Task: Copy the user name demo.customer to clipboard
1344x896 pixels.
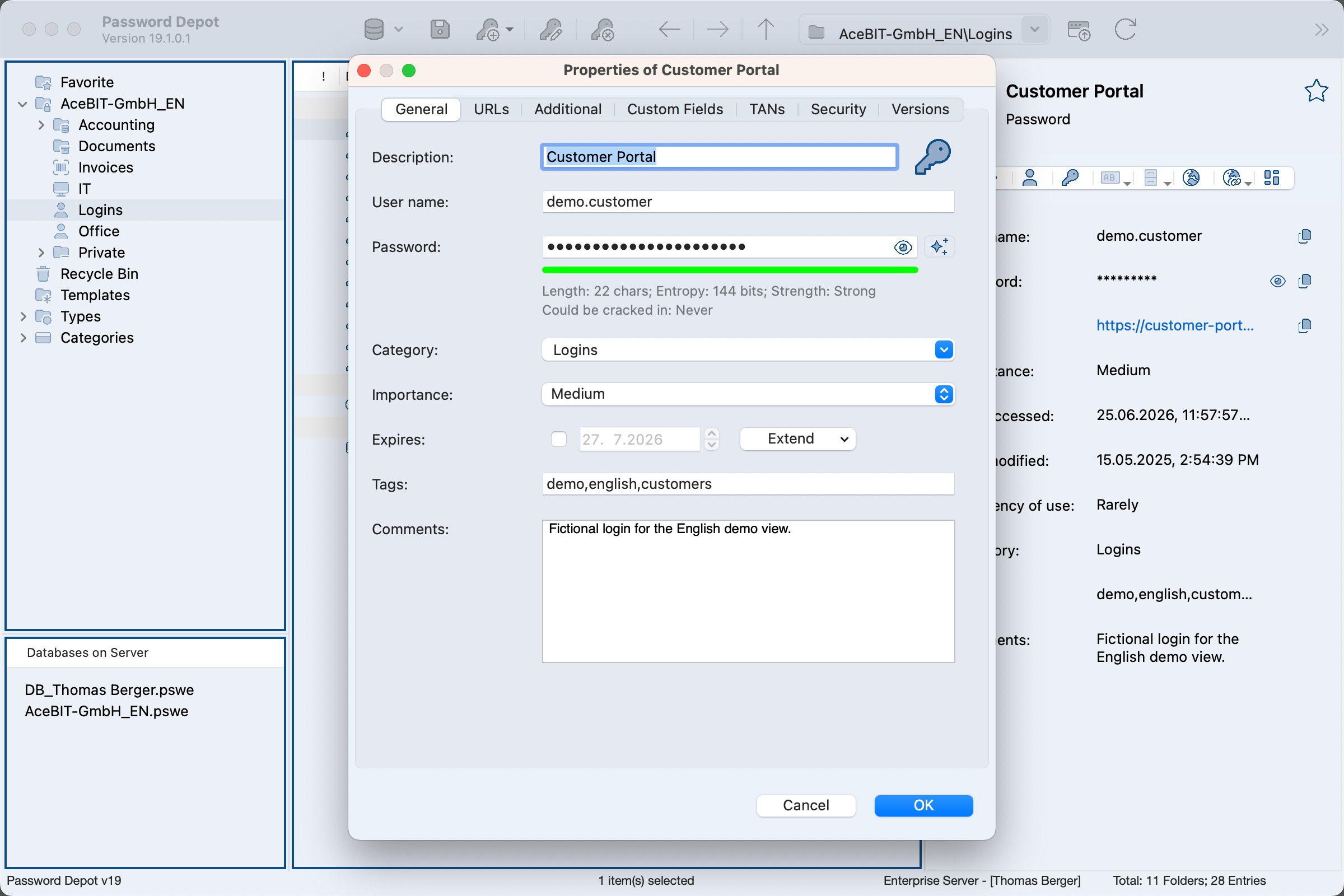Action: point(1305,236)
